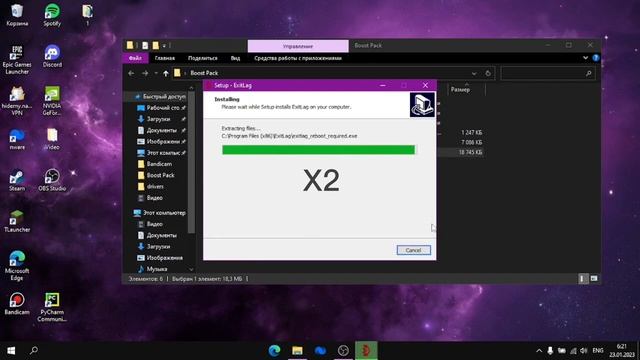Click the ENG language indicator

coord(598,351)
